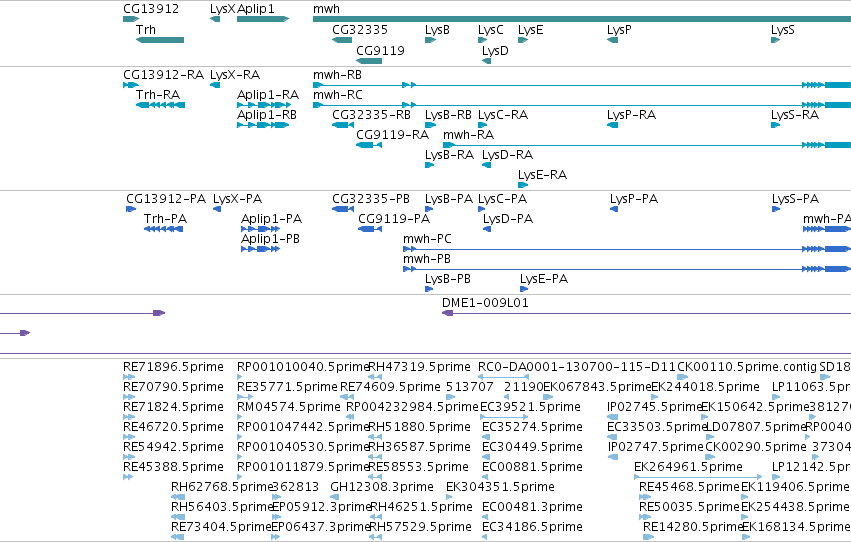Select the CG9119-RA transcript

click(369, 145)
